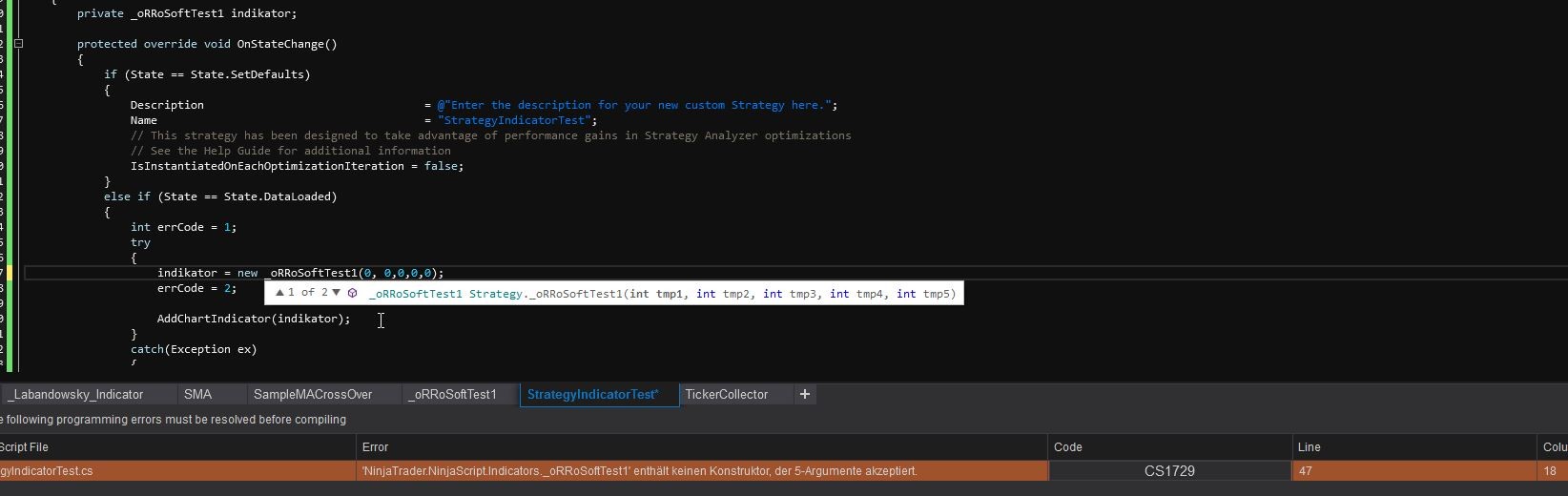This screenshot has width=1568, height=496.
Task: Click the 'int errCode = 1;' line
Action: (x=183, y=227)
